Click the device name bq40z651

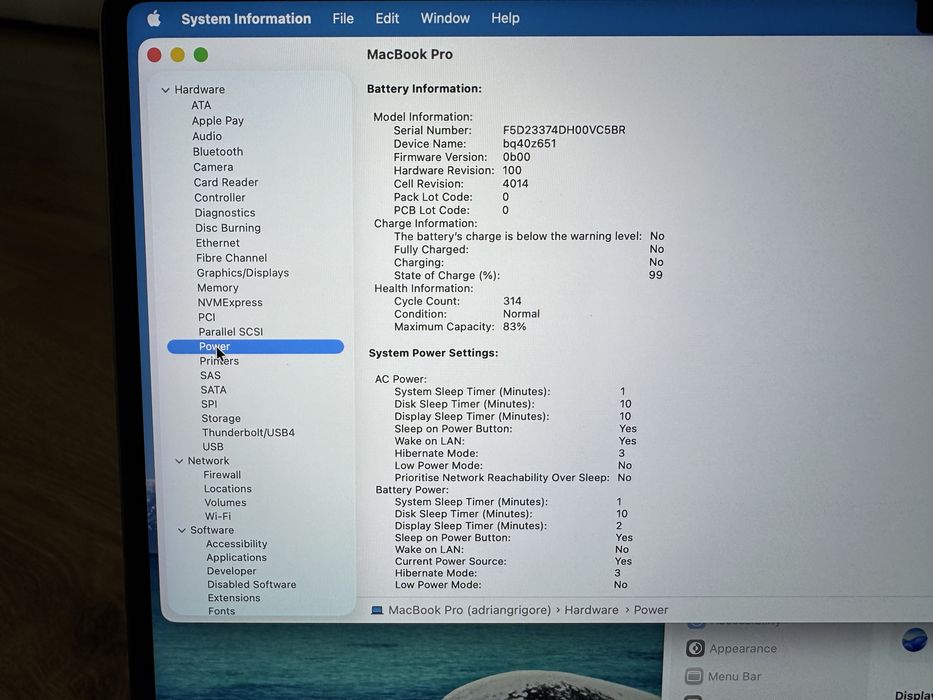click(x=529, y=143)
